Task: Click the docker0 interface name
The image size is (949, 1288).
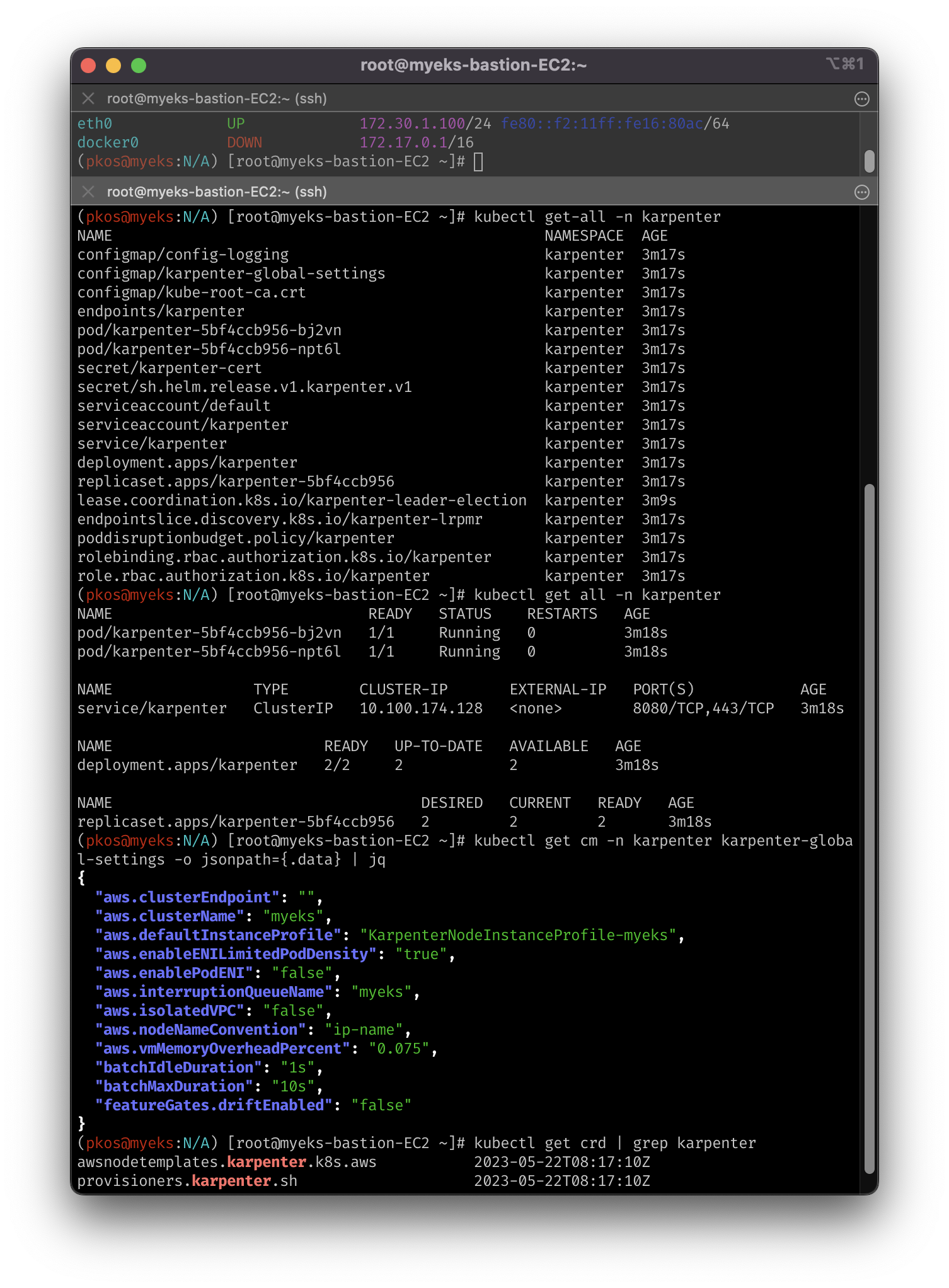Action: point(108,142)
